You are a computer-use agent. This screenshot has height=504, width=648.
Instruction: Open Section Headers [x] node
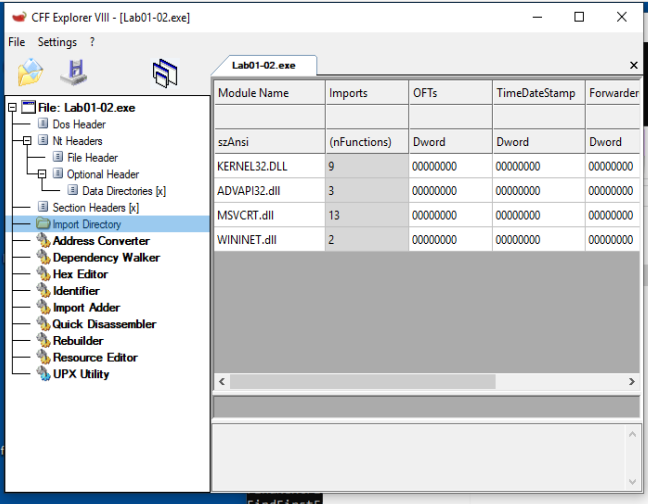pos(95,207)
